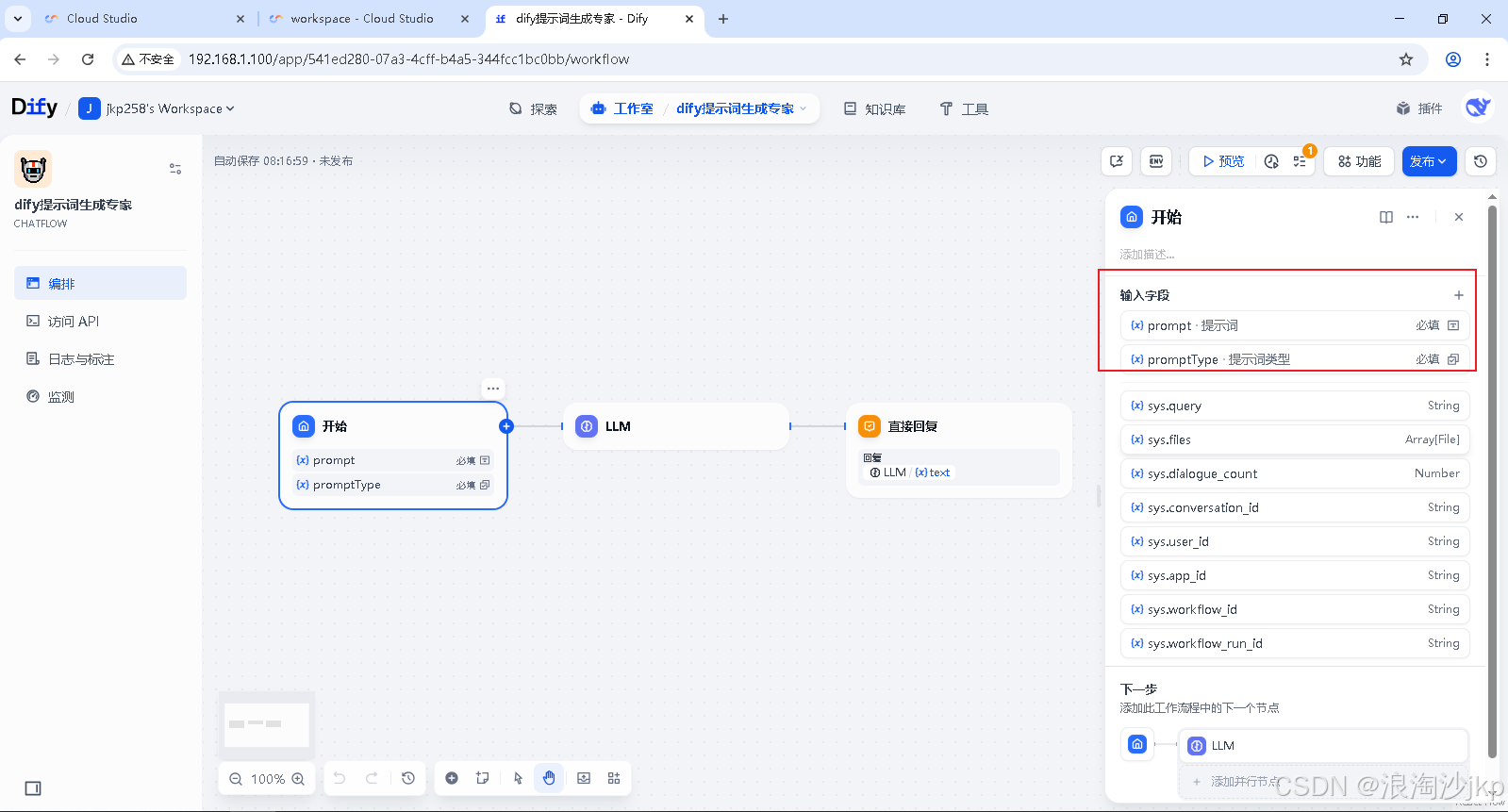Image resolution: width=1508 pixels, height=812 pixels.
Task: Open the 监测 monitoring section
Action: 100,397
